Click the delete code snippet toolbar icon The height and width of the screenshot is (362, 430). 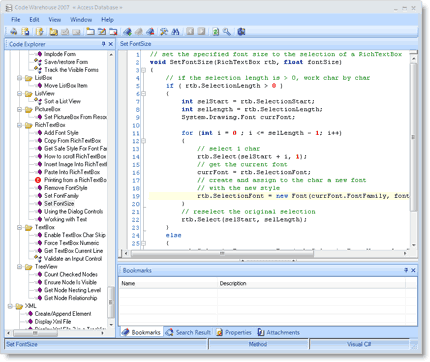coord(150,32)
